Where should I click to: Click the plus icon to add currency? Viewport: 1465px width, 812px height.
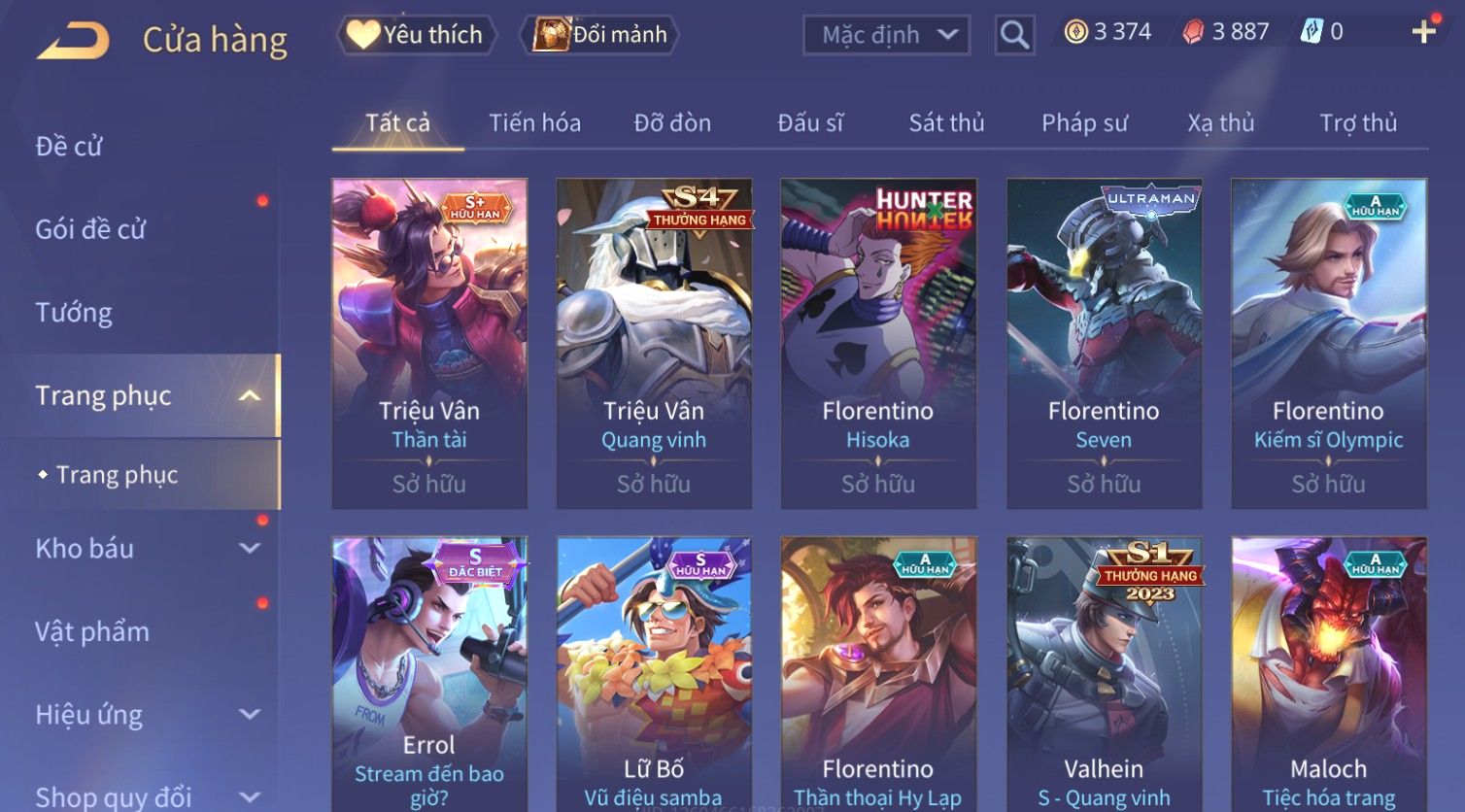(x=1424, y=32)
